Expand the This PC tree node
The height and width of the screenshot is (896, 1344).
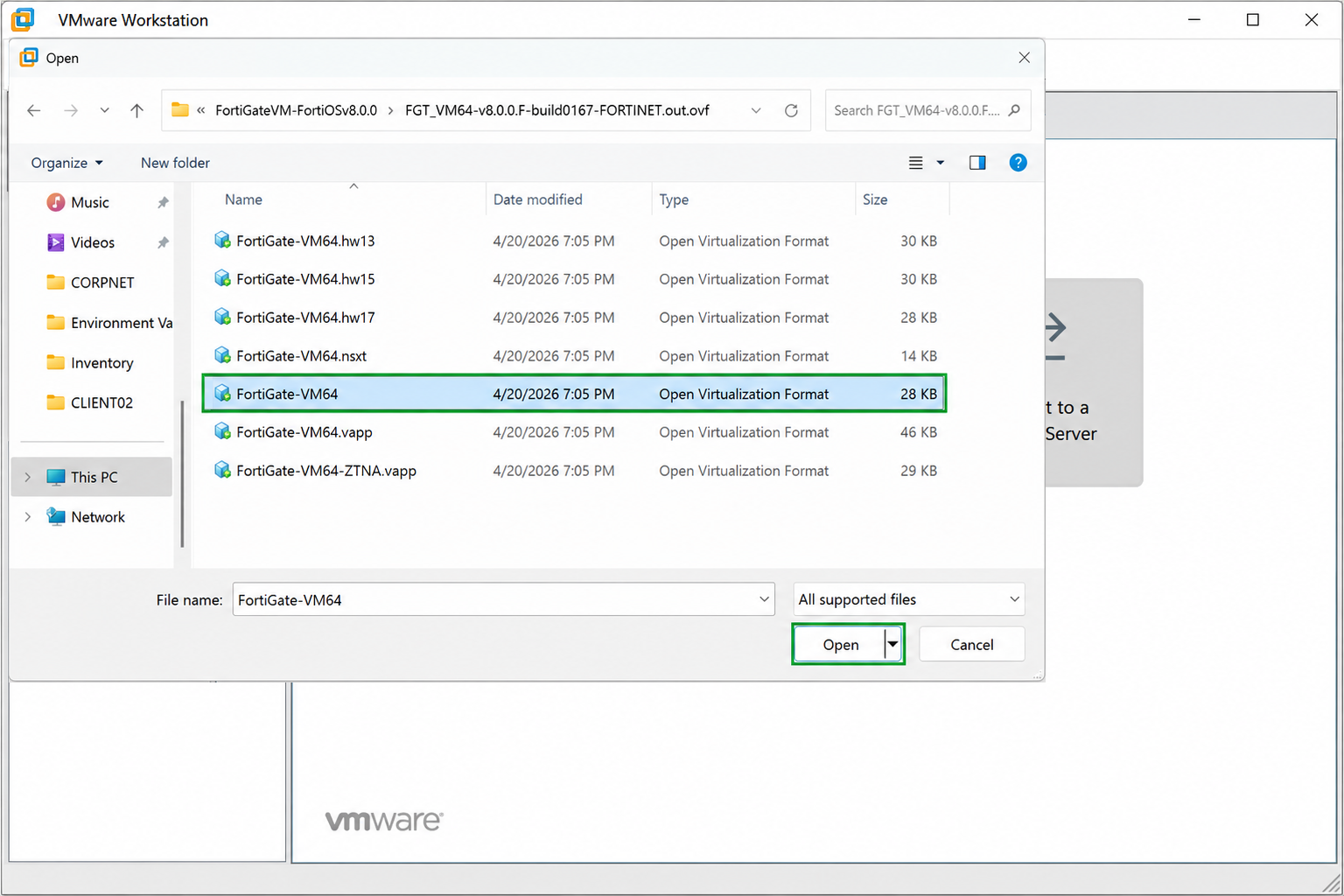pos(27,477)
